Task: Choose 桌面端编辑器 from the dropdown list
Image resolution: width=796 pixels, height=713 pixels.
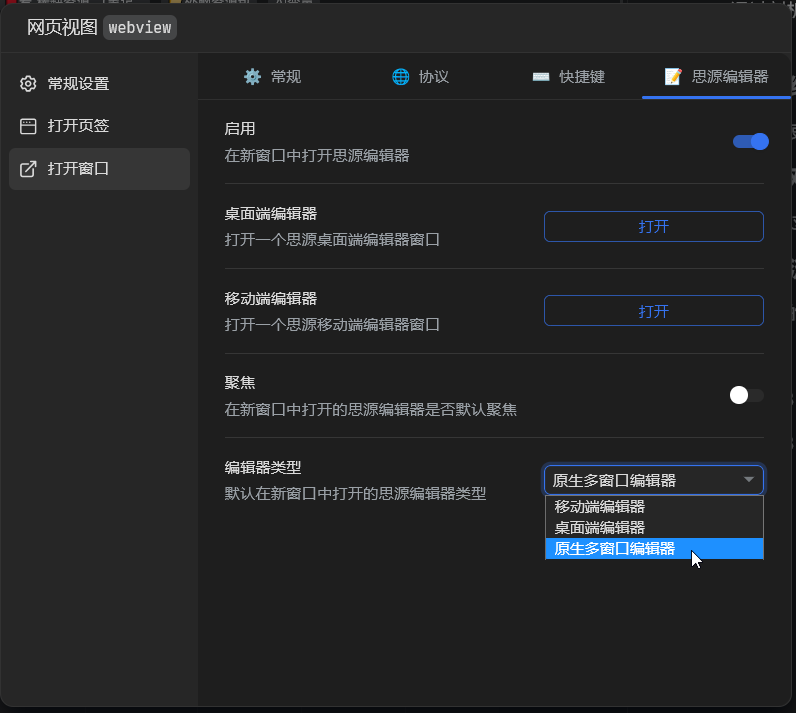Action: (600, 528)
